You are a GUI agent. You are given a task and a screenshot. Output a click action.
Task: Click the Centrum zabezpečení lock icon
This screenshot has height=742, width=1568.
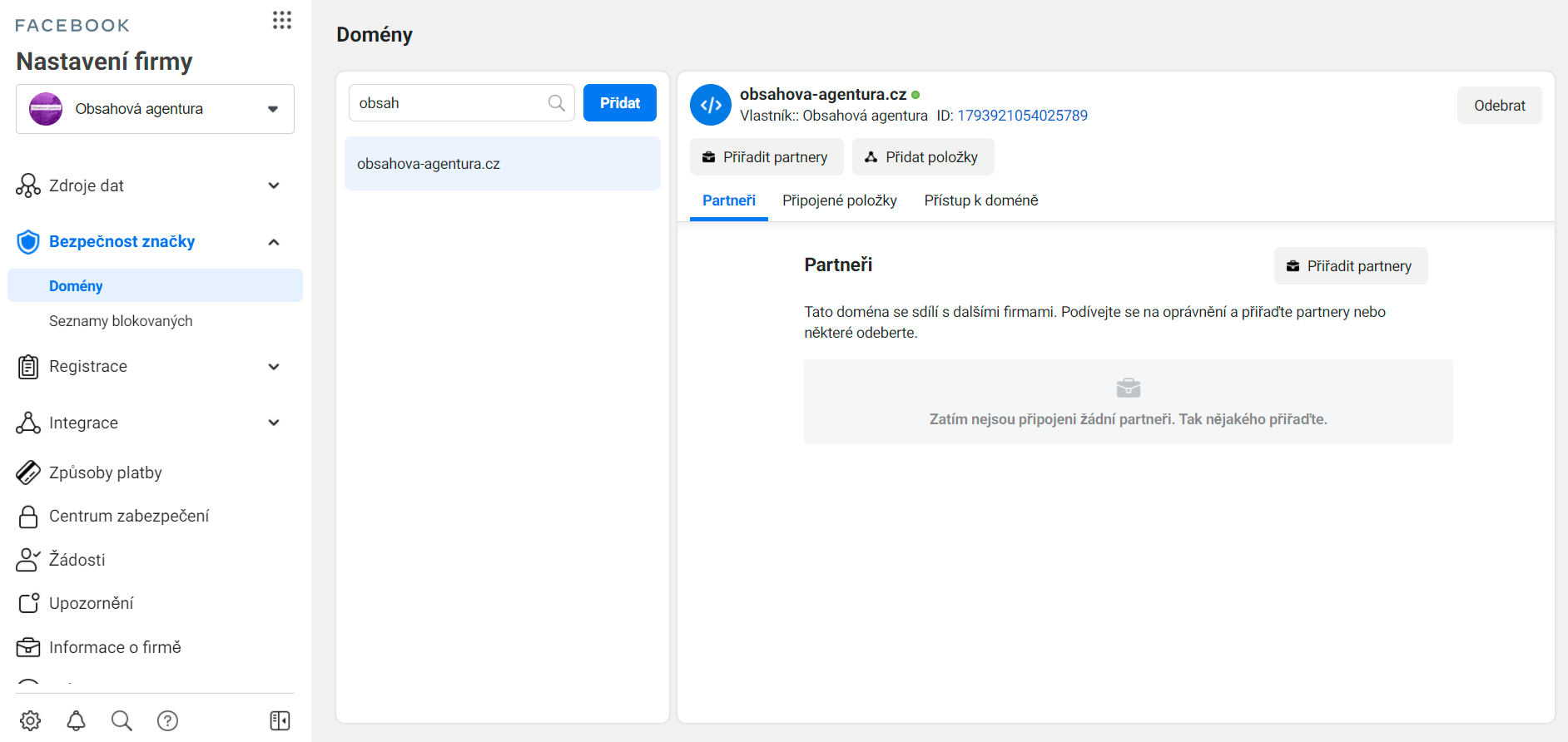tap(28, 517)
